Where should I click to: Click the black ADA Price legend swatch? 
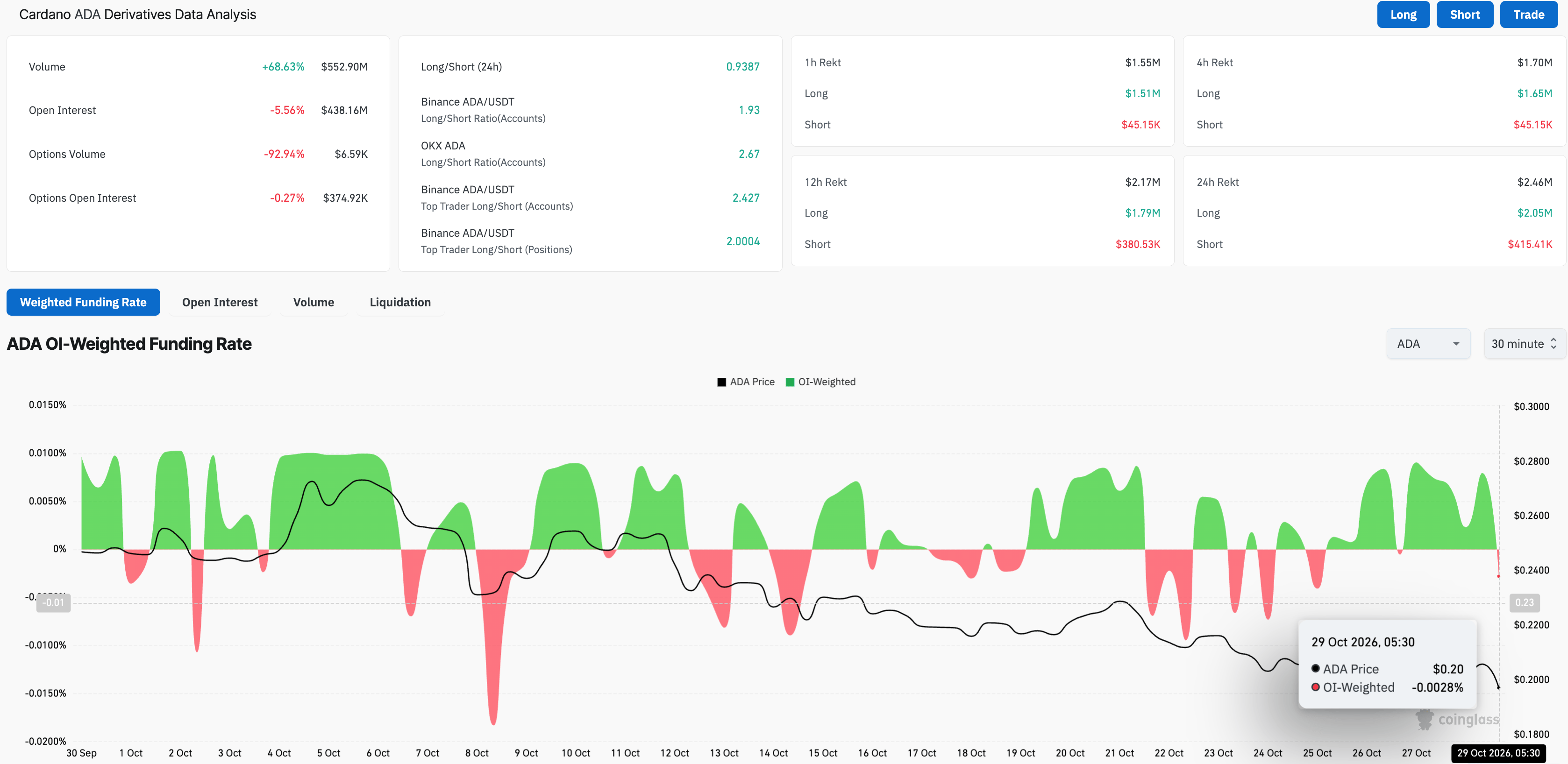coord(721,382)
